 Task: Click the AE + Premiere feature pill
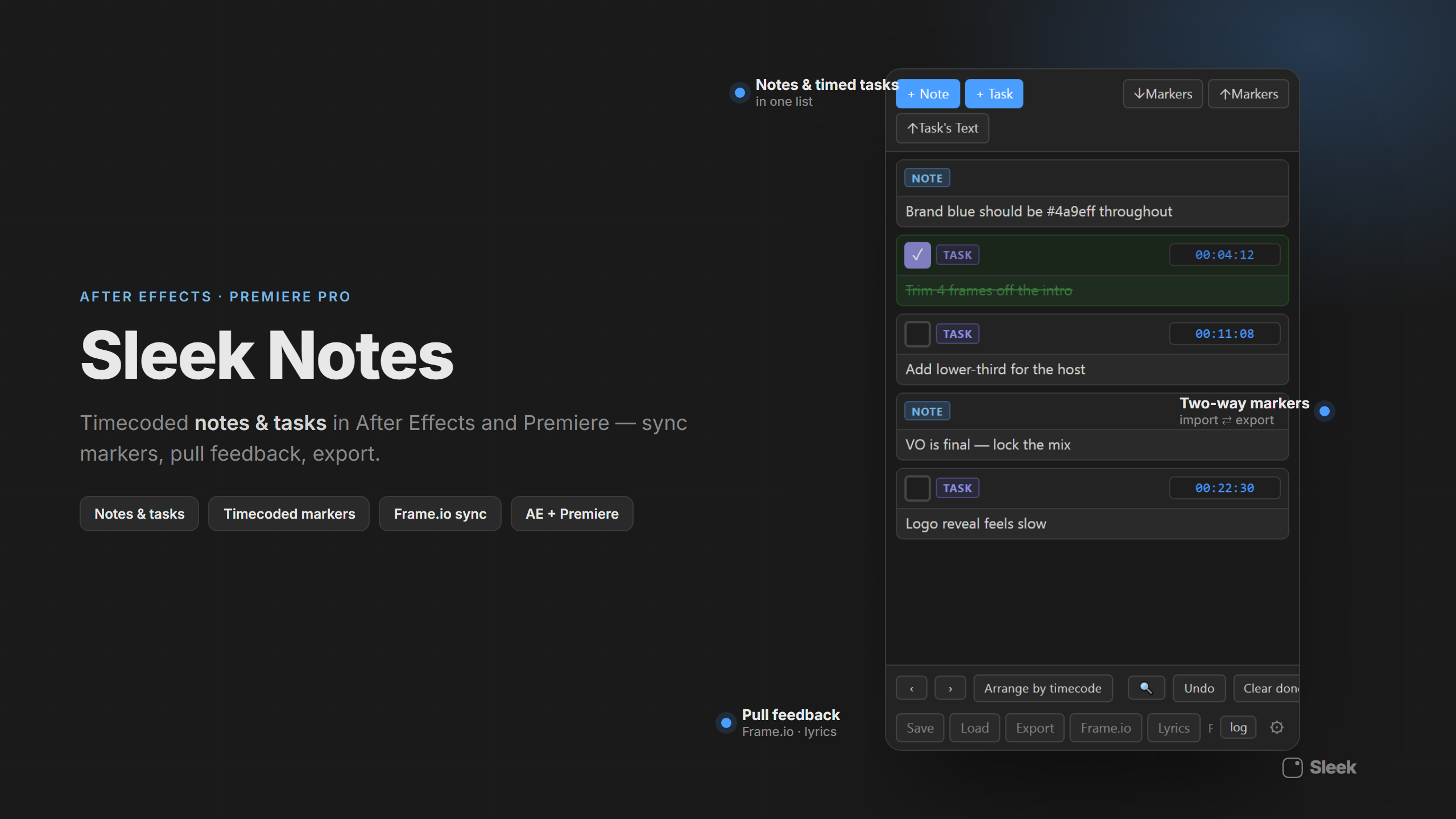click(572, 514)
